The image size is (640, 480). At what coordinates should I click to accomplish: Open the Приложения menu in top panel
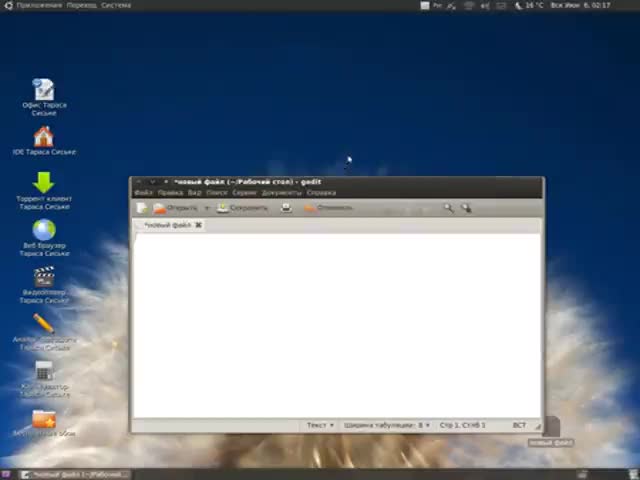[x=38, y=5]
